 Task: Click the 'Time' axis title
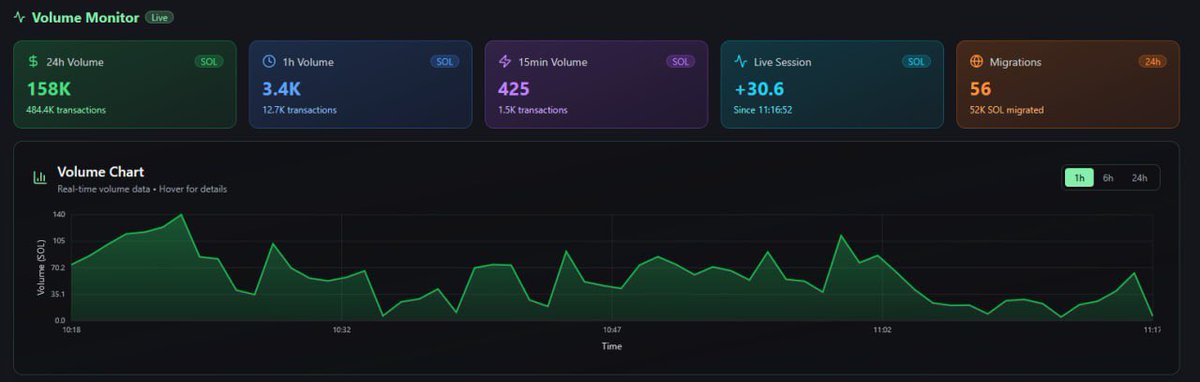pyautogui.click(x=612, y=346)
